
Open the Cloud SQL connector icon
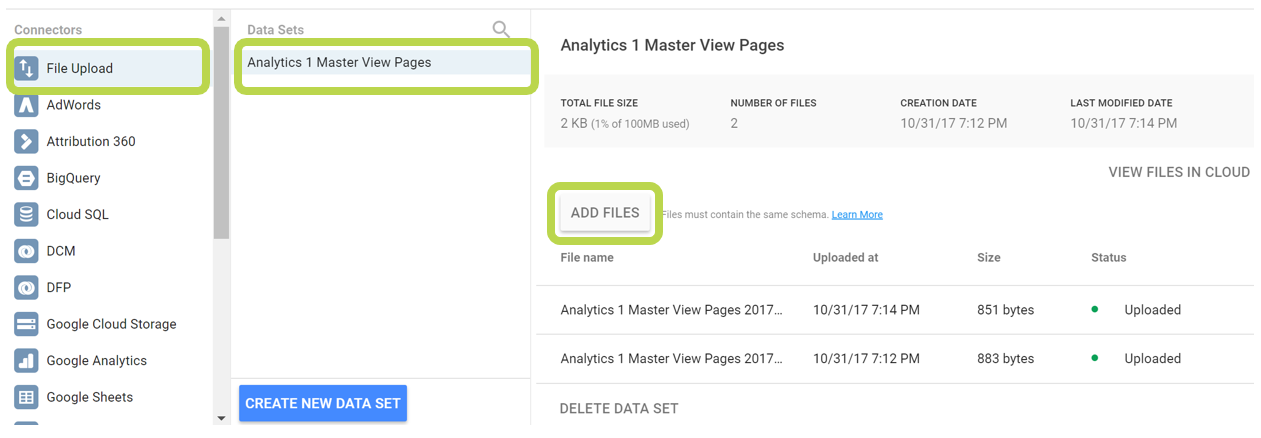click(x=26, y=214)
